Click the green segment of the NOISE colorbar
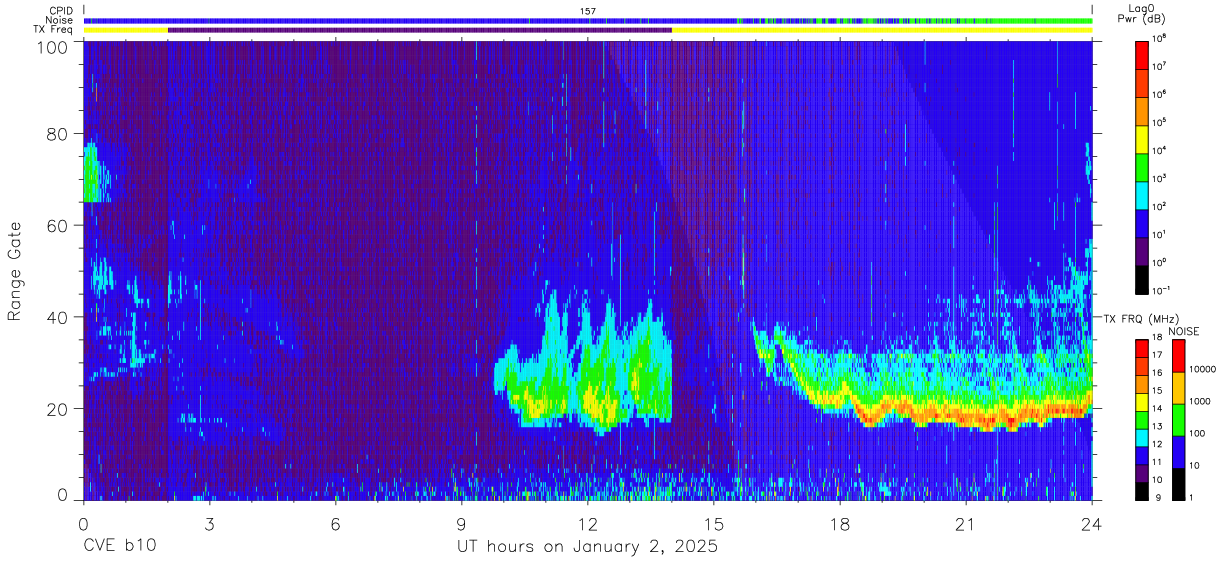This screenshot has width=1228, height=567. (1179, 420)
